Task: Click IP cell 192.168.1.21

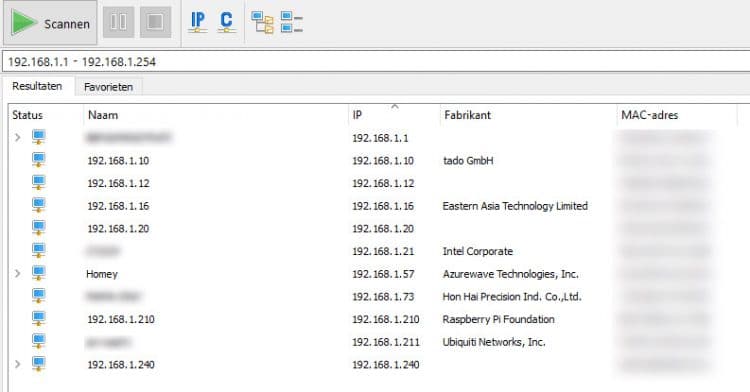Action: 383,251
